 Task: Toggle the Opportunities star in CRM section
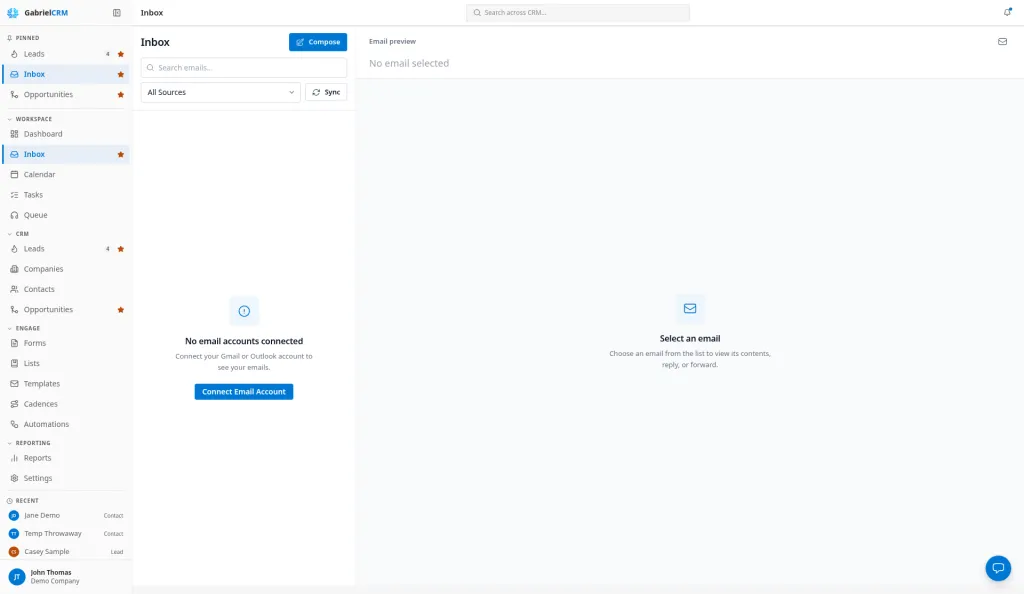[121, 310]
